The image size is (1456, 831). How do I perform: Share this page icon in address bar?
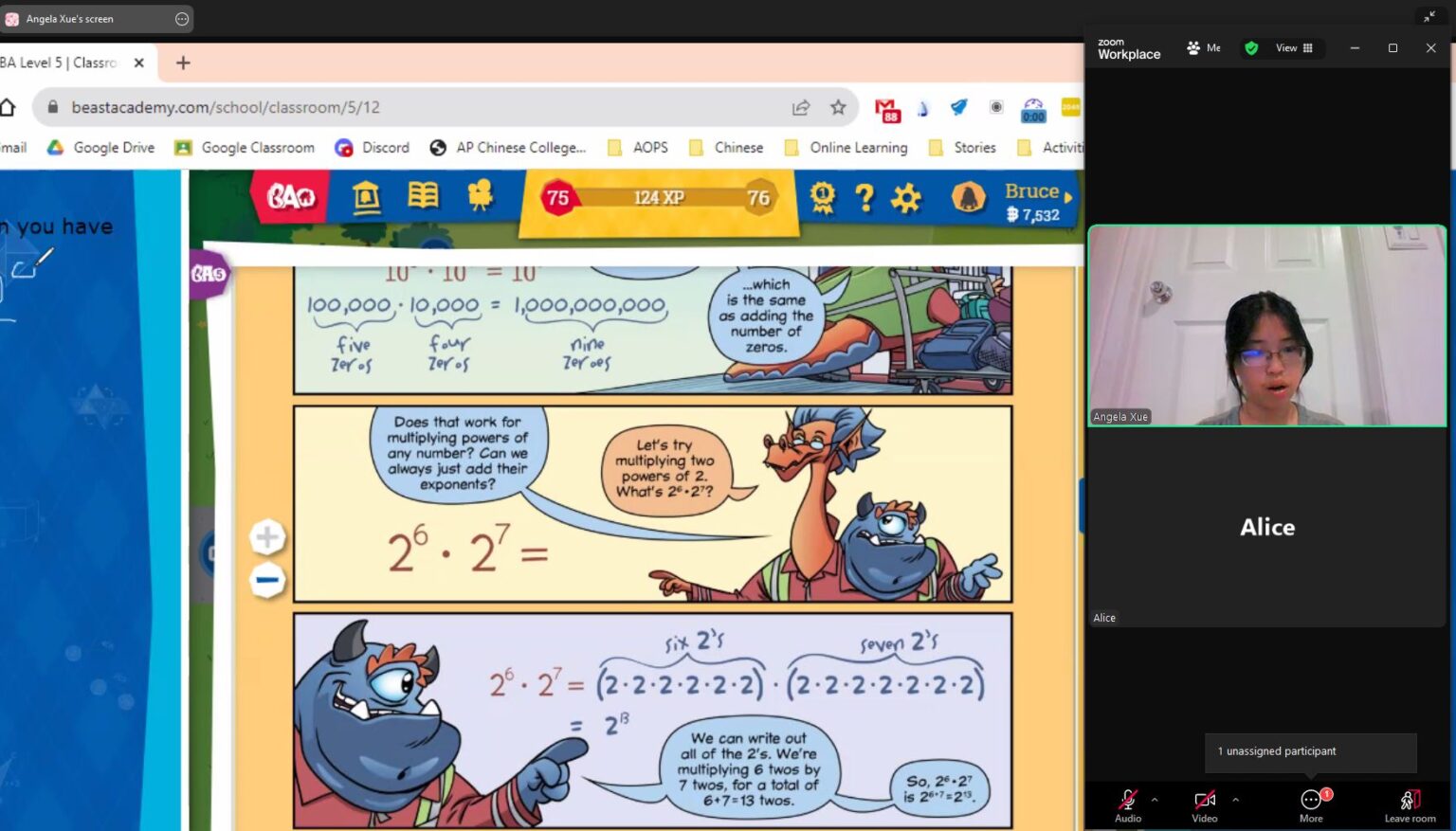coord(801,107)
